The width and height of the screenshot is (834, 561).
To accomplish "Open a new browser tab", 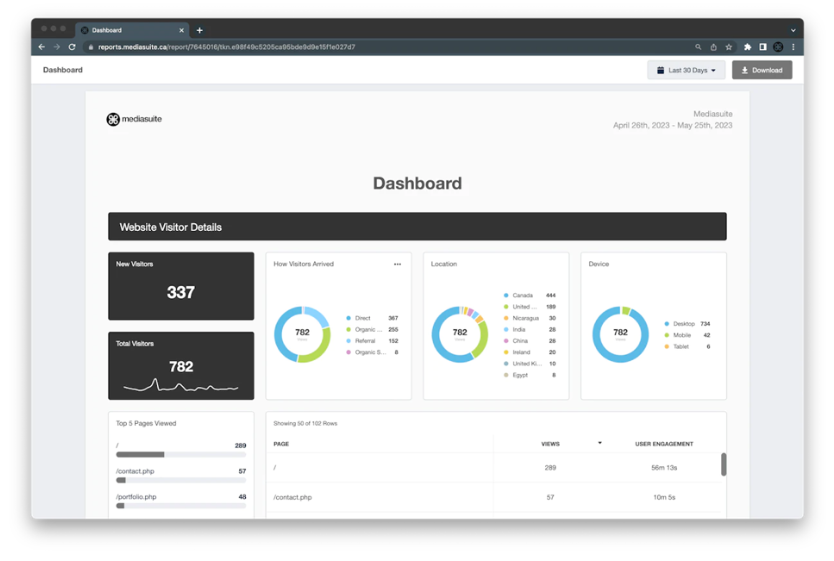I will [199, 30].
